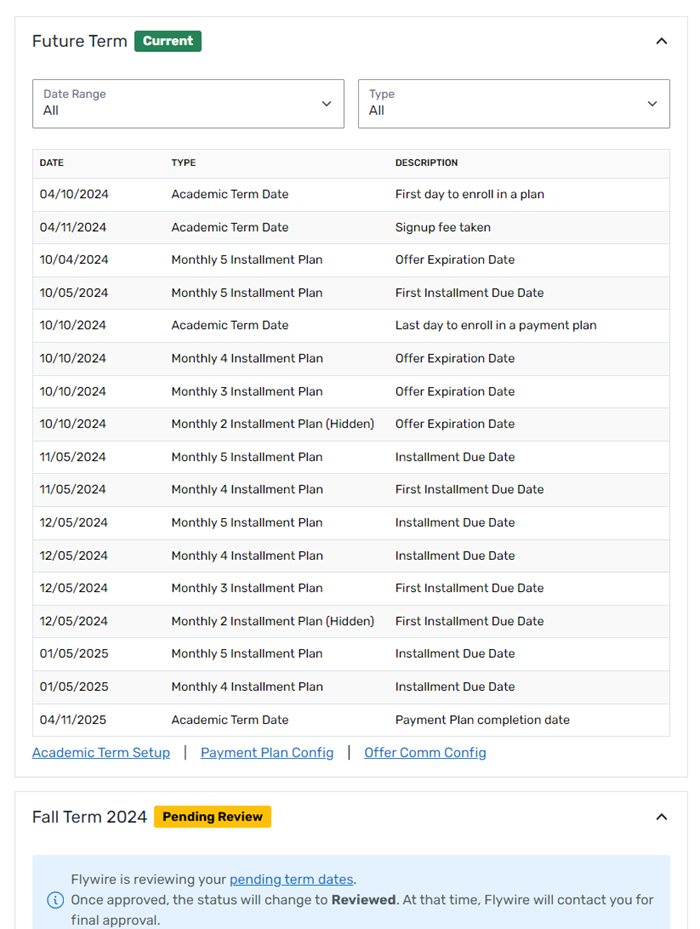Click the Fall Term 2024 heading

(x=89, y=817)
